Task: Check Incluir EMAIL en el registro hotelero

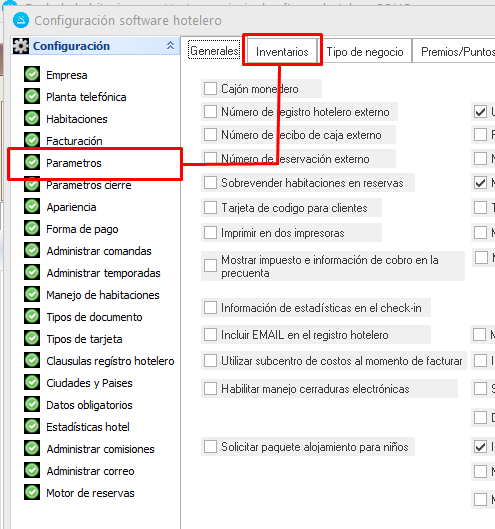Action: [210, 335]
